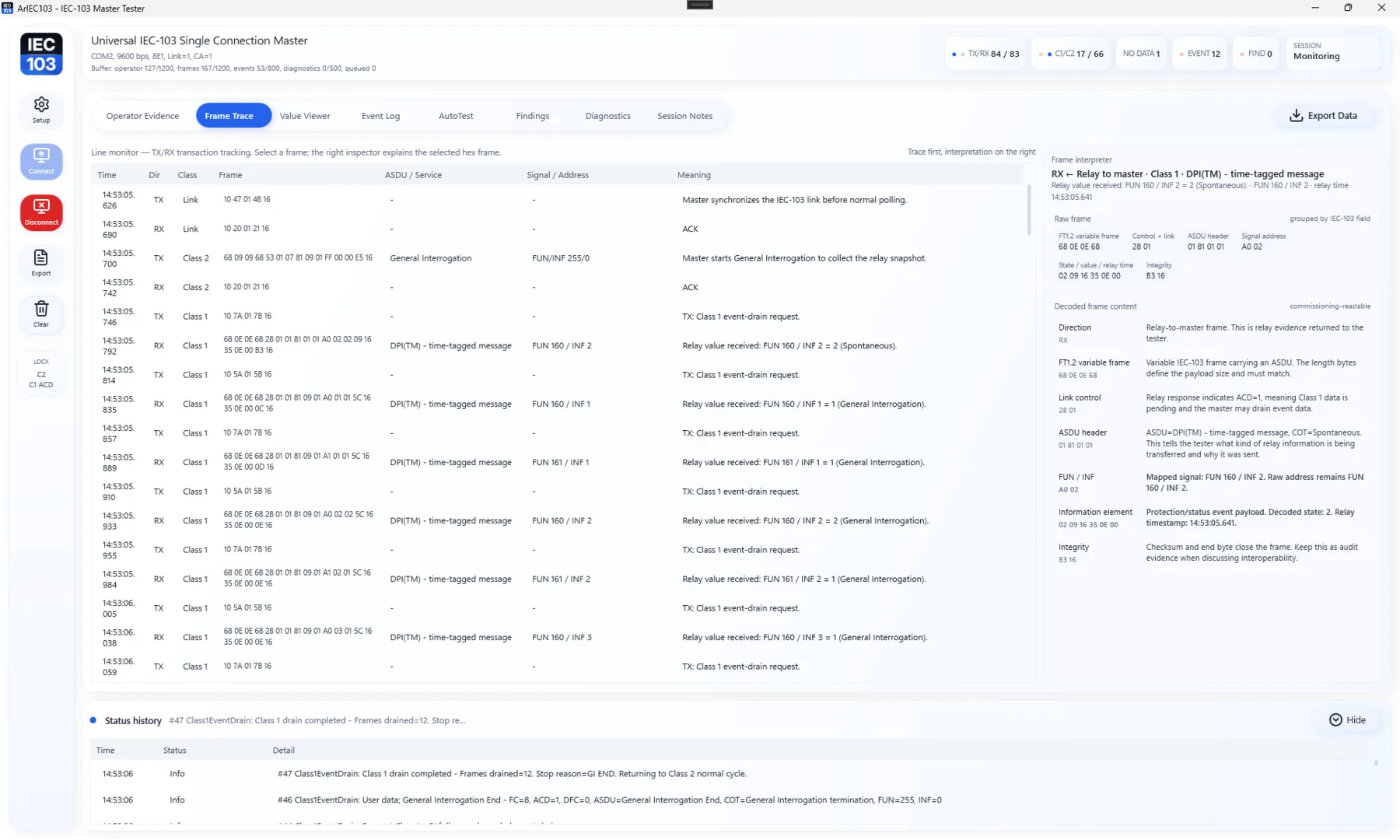This screenshot has height=840, width=1400.
Task: Click the Status history heading
Action: 133,721
